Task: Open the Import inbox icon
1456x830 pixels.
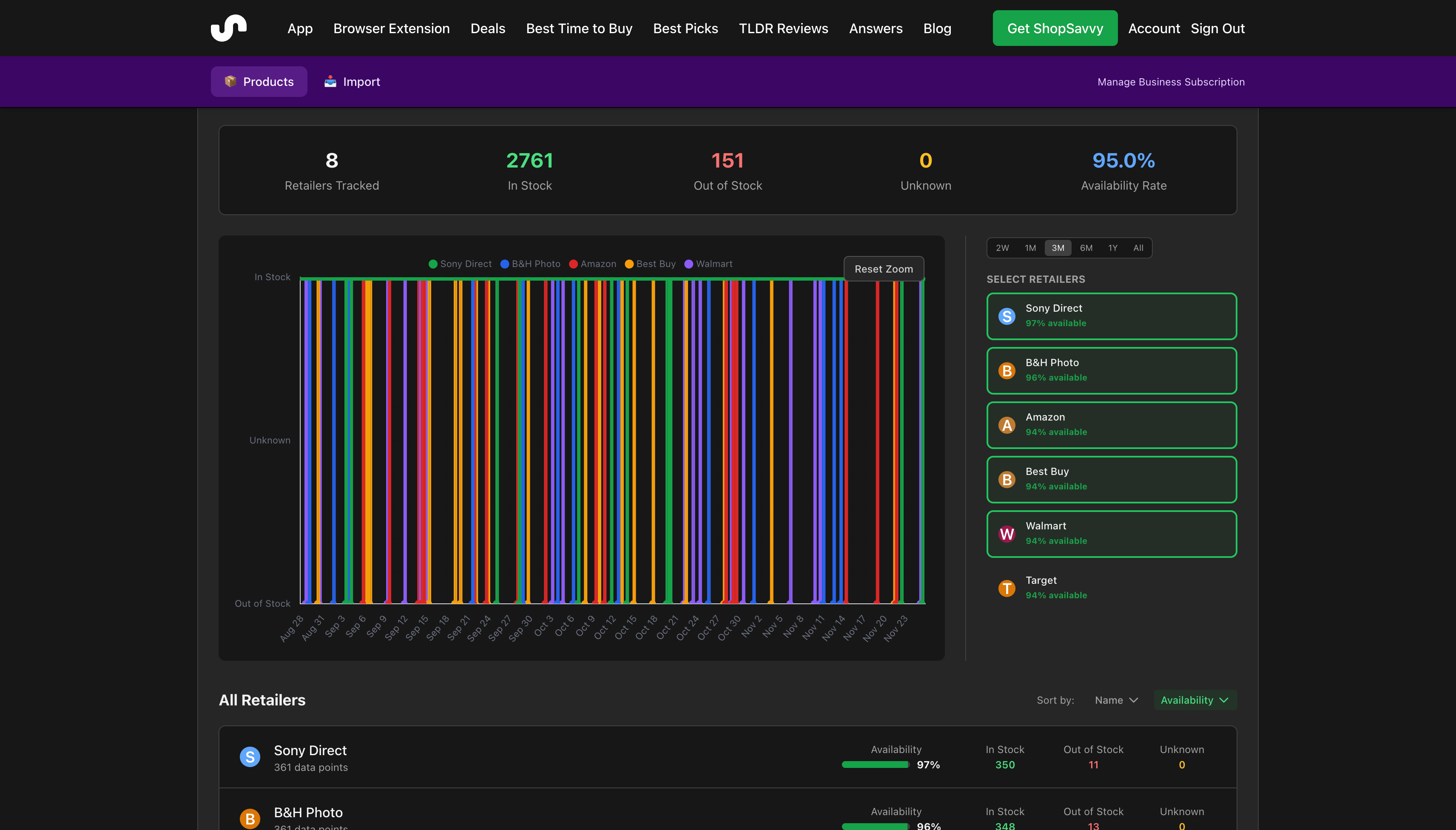Action: (331, 81)
